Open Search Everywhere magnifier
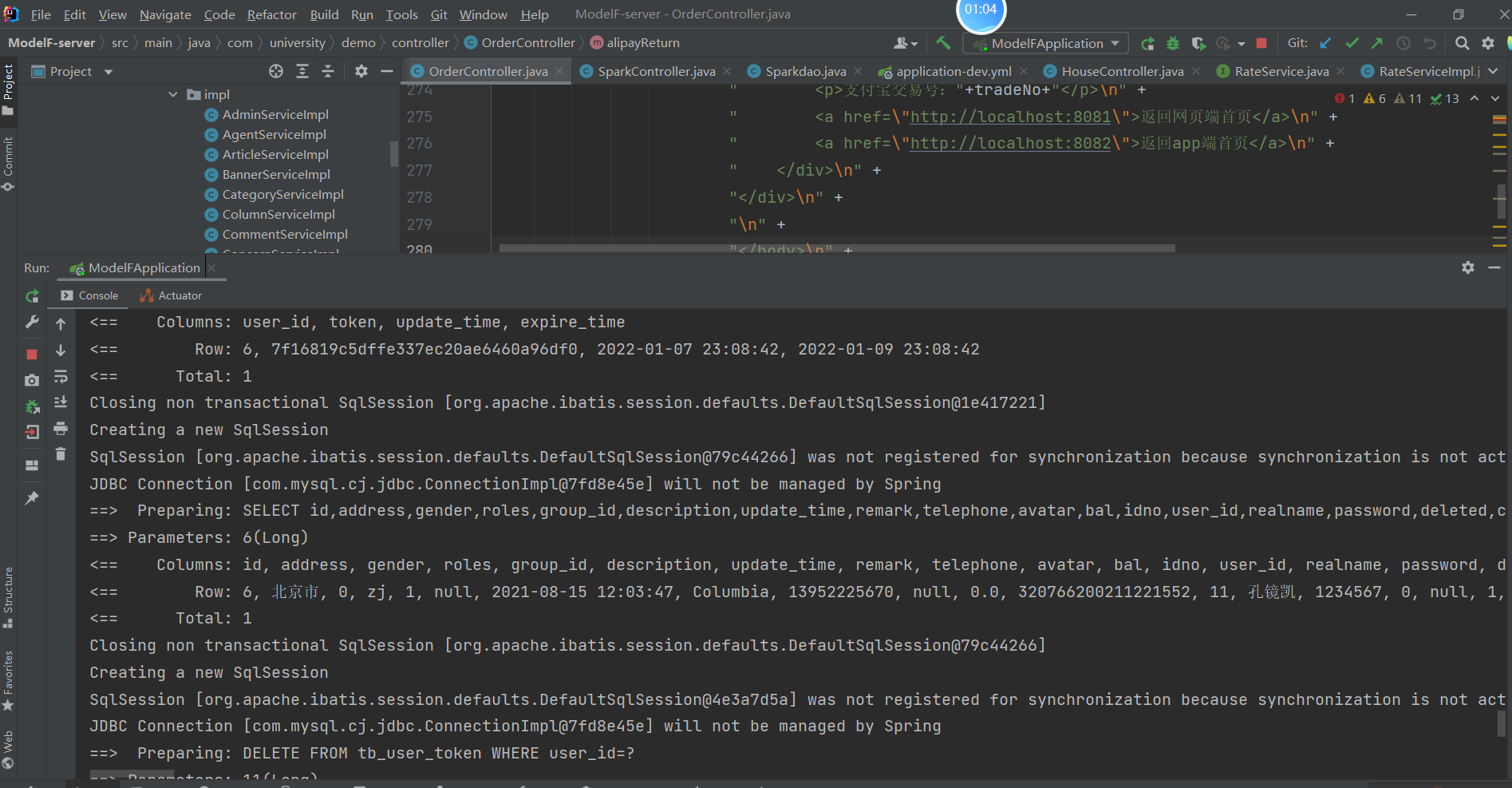 pos(1462,43)
